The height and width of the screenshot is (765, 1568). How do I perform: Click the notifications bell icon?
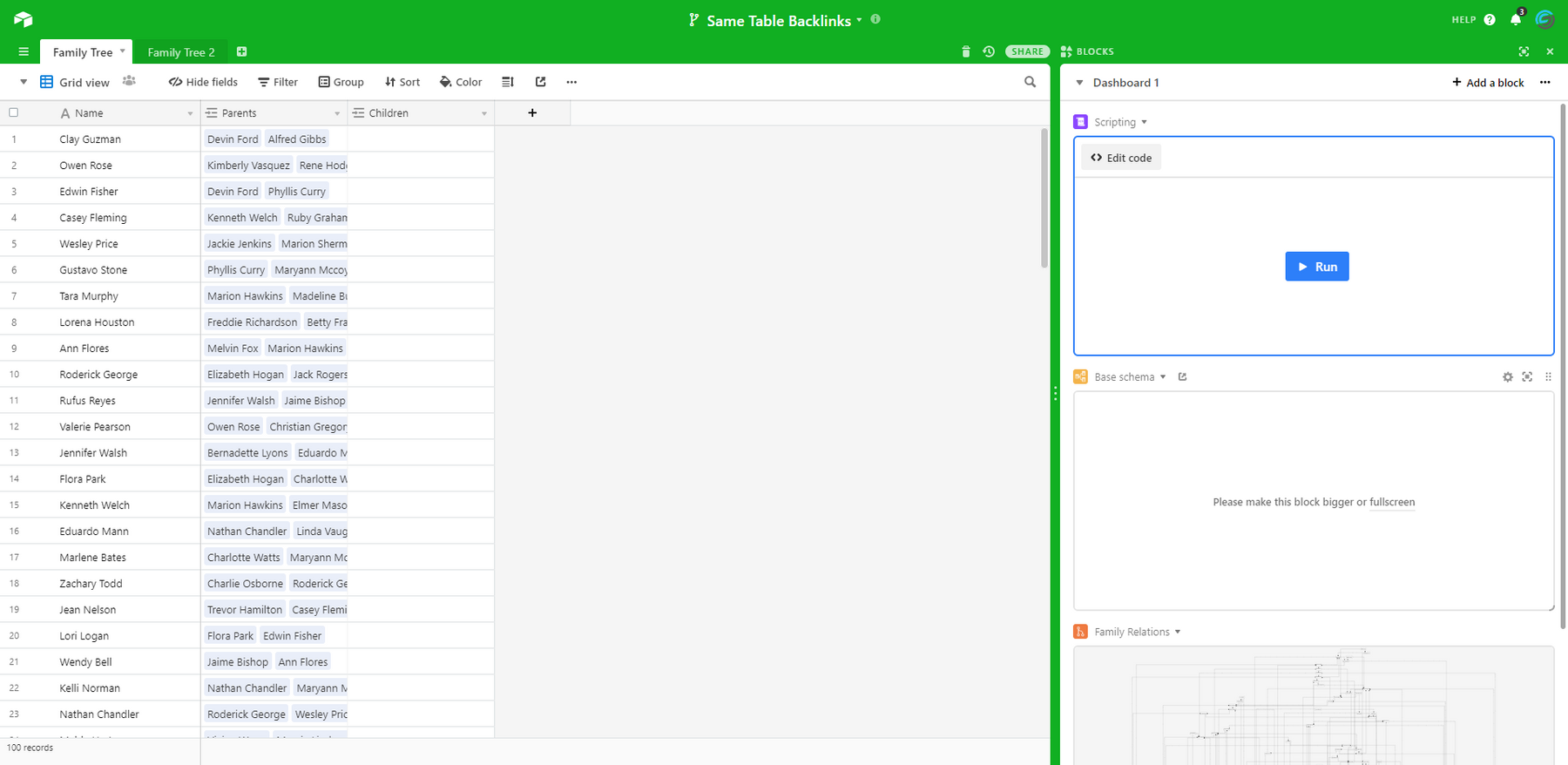click(1516, 20)
